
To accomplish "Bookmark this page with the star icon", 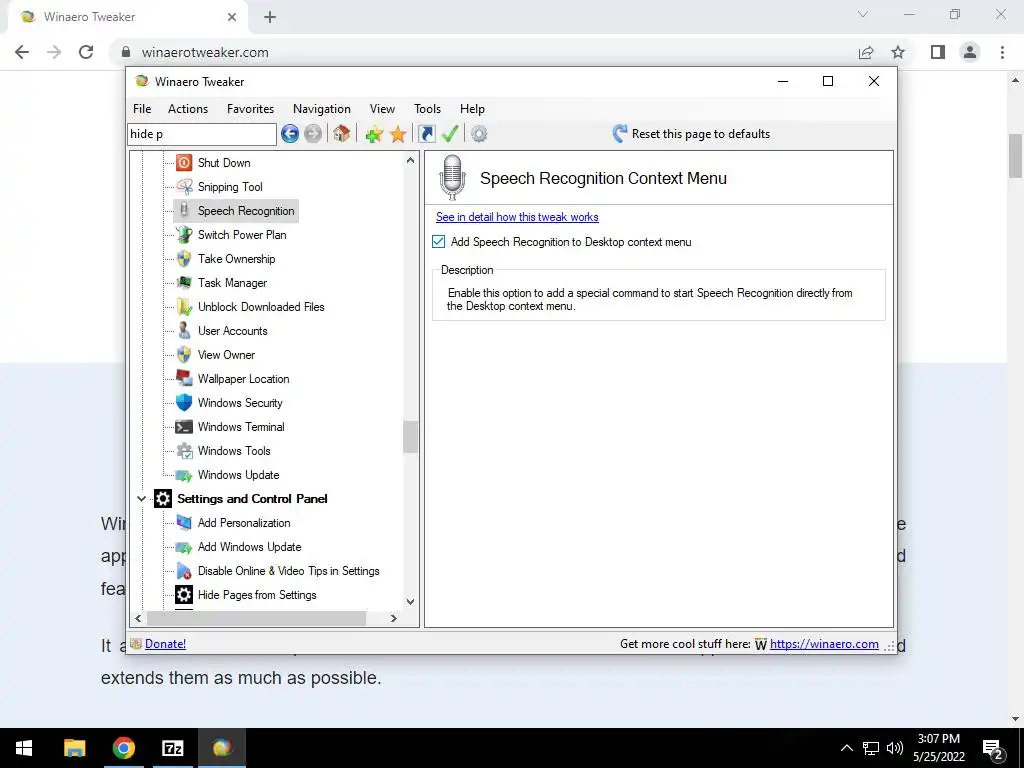I will click(x=898, y=52).
